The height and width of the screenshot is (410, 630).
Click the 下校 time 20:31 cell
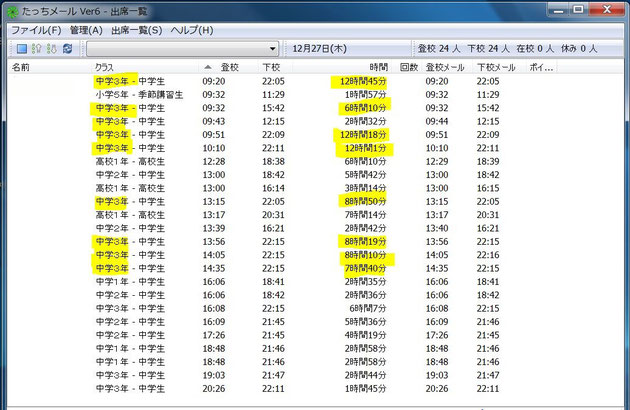(x=273, y=215)
